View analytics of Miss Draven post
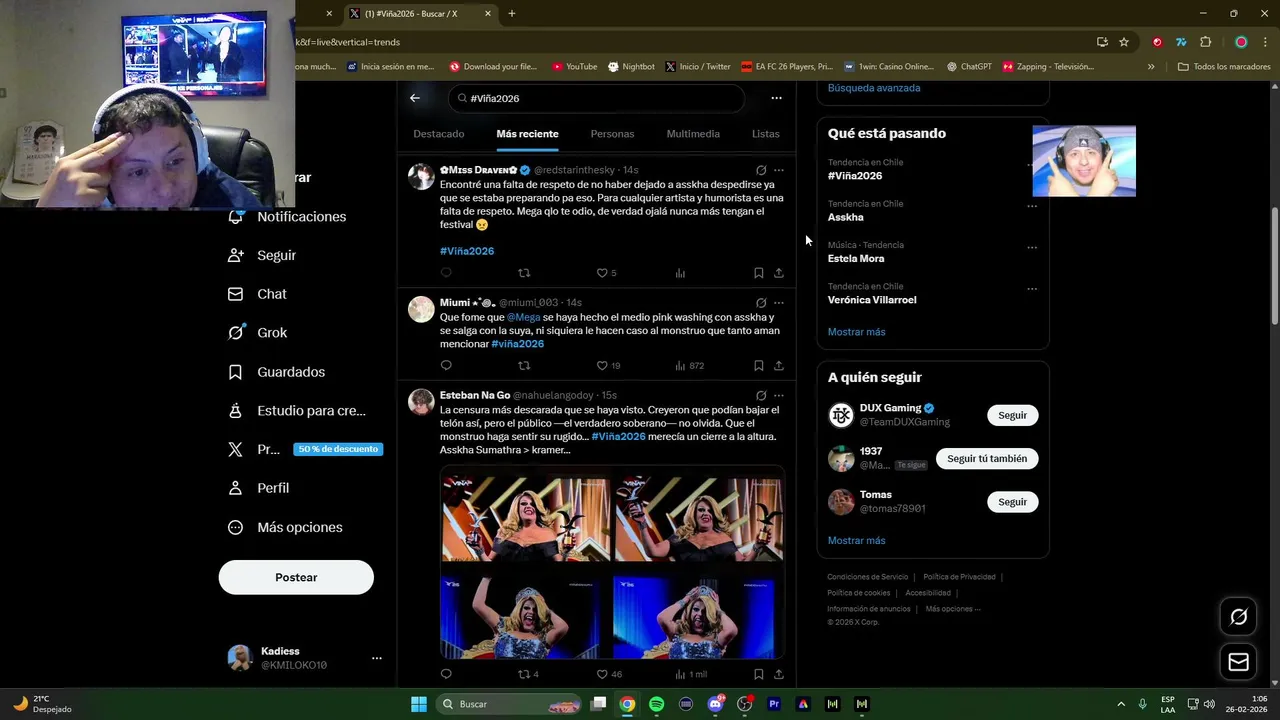The width and height of the screenshot is (1280, 720). tap(680, 273)
